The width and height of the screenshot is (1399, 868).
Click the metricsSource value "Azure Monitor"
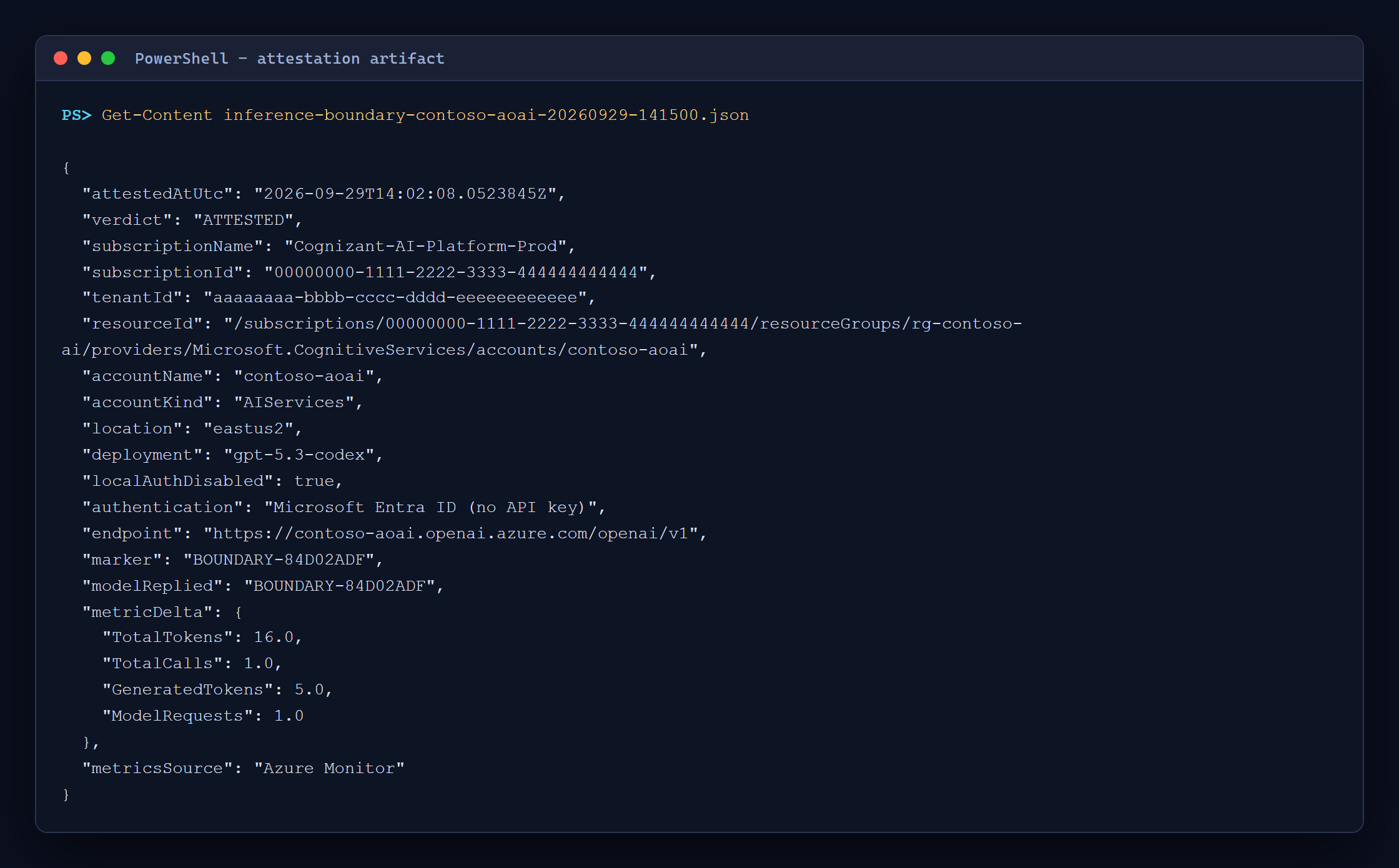click(x=329, y=768)
